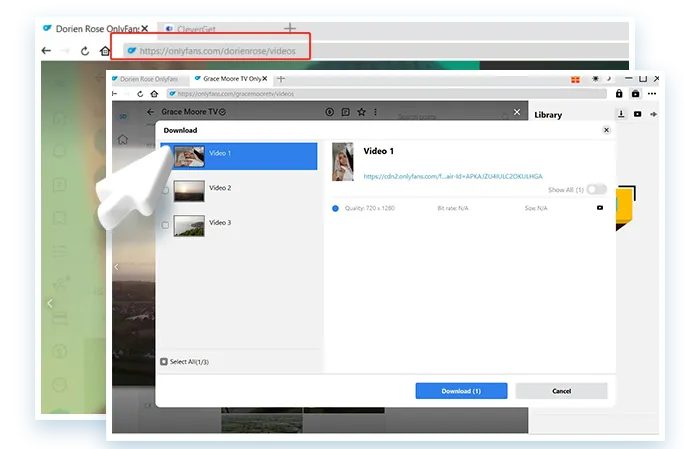Click the Download (1) button
Screen dimensions: 684x449
[461, 391]
